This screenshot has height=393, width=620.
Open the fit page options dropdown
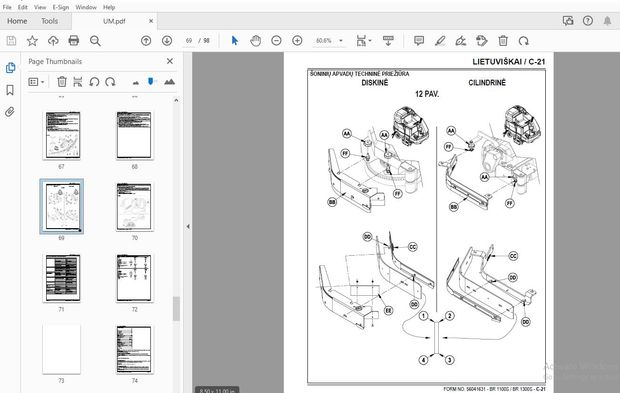point(364,40)
